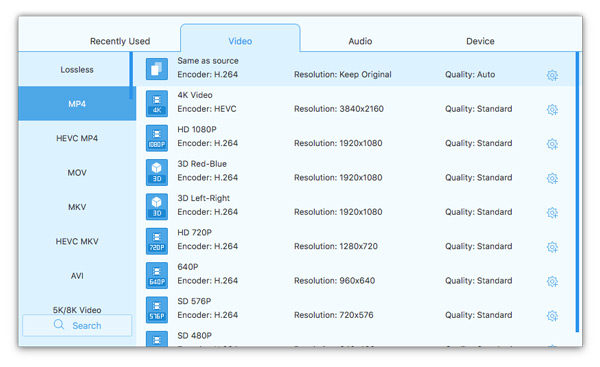
Task: Choose the SD 480P preset title
Action: [194, 336]
